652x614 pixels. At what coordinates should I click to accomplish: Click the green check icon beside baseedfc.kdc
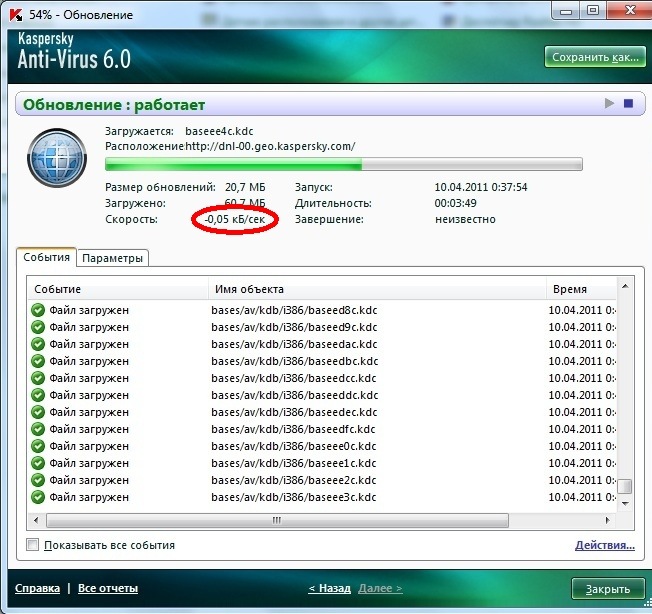38,429
